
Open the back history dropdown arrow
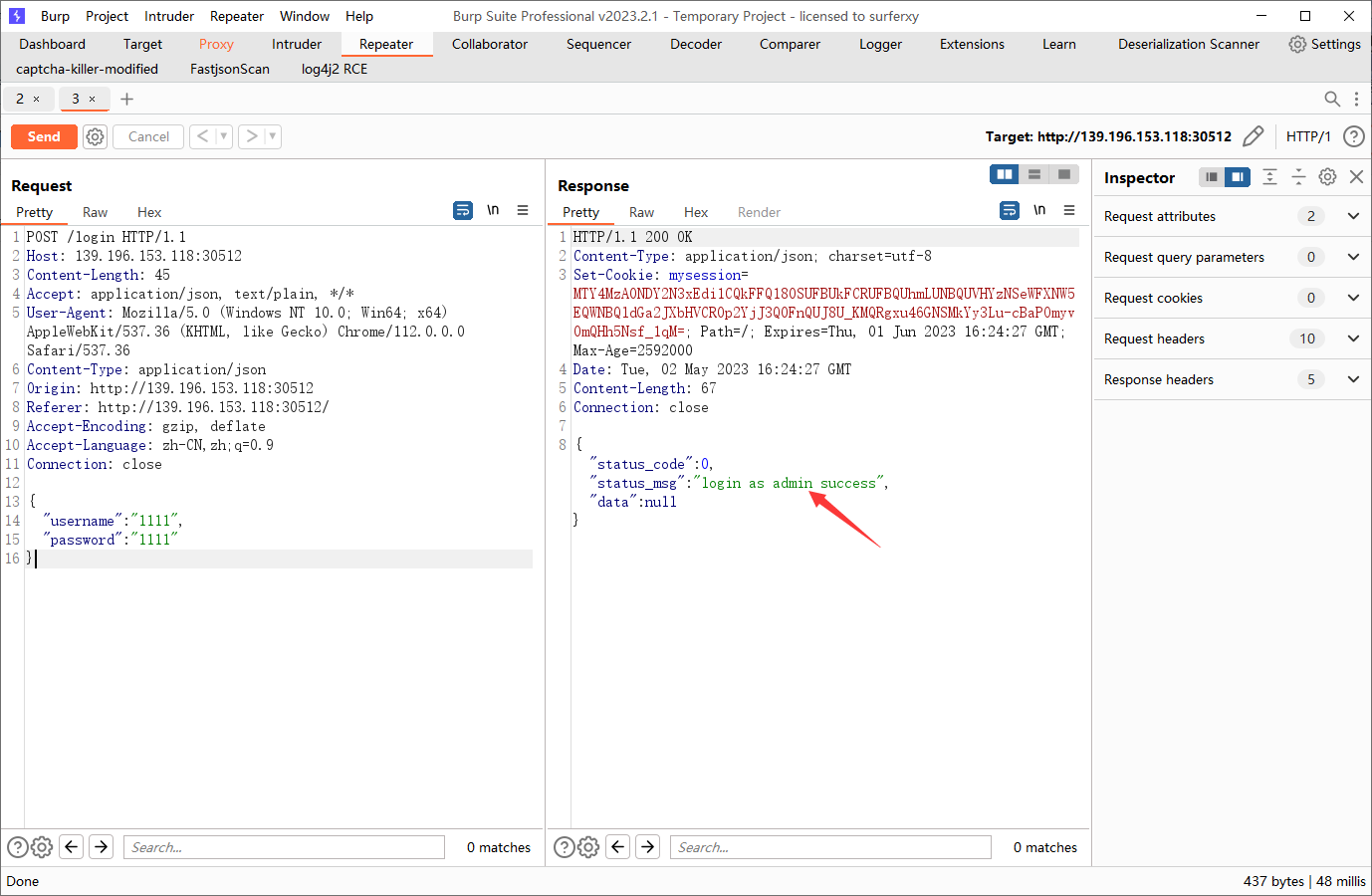[223, 136]
